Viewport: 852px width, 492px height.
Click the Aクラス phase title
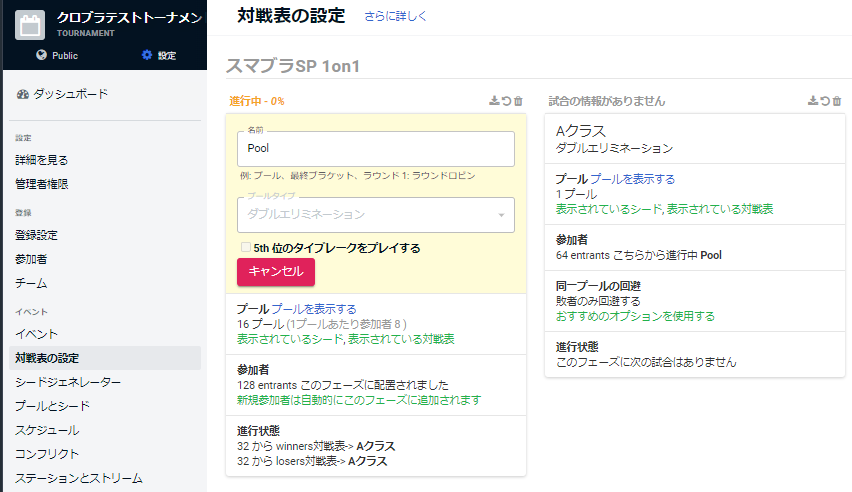pos(580,131)
